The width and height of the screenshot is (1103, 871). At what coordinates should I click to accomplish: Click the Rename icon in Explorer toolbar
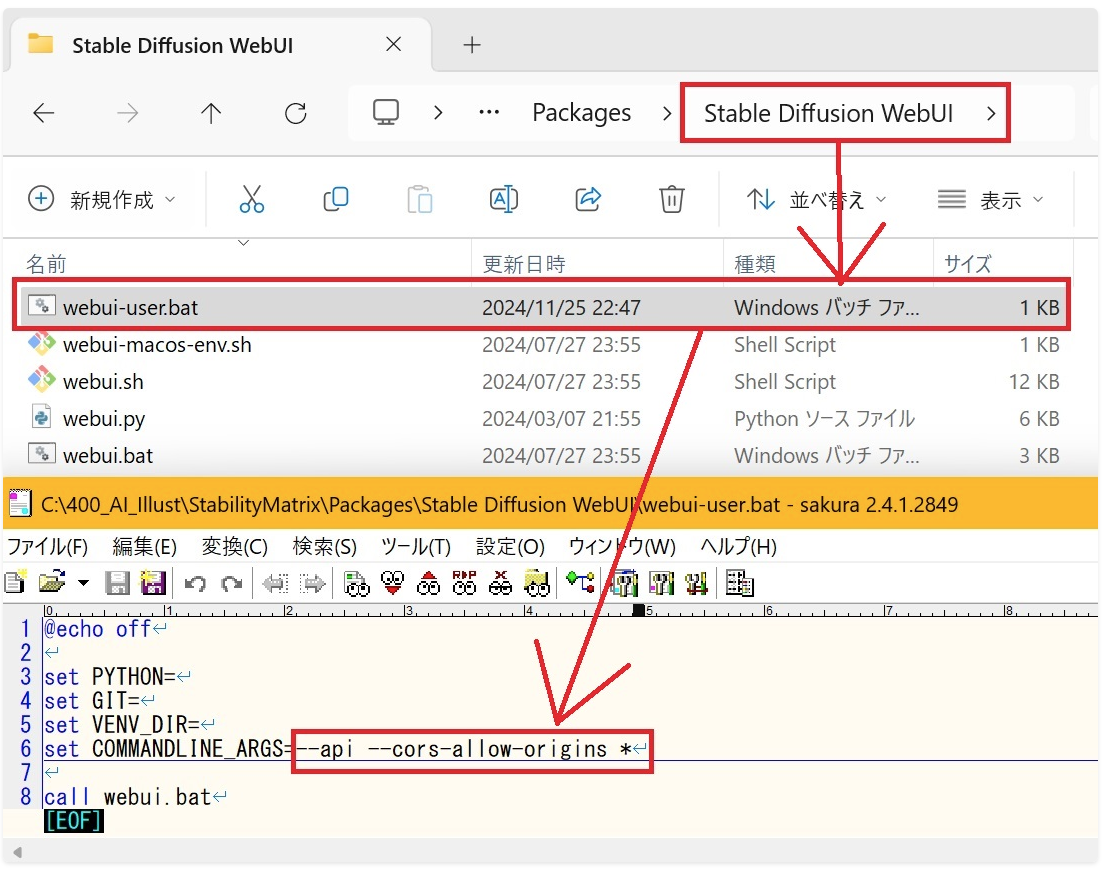504,199
